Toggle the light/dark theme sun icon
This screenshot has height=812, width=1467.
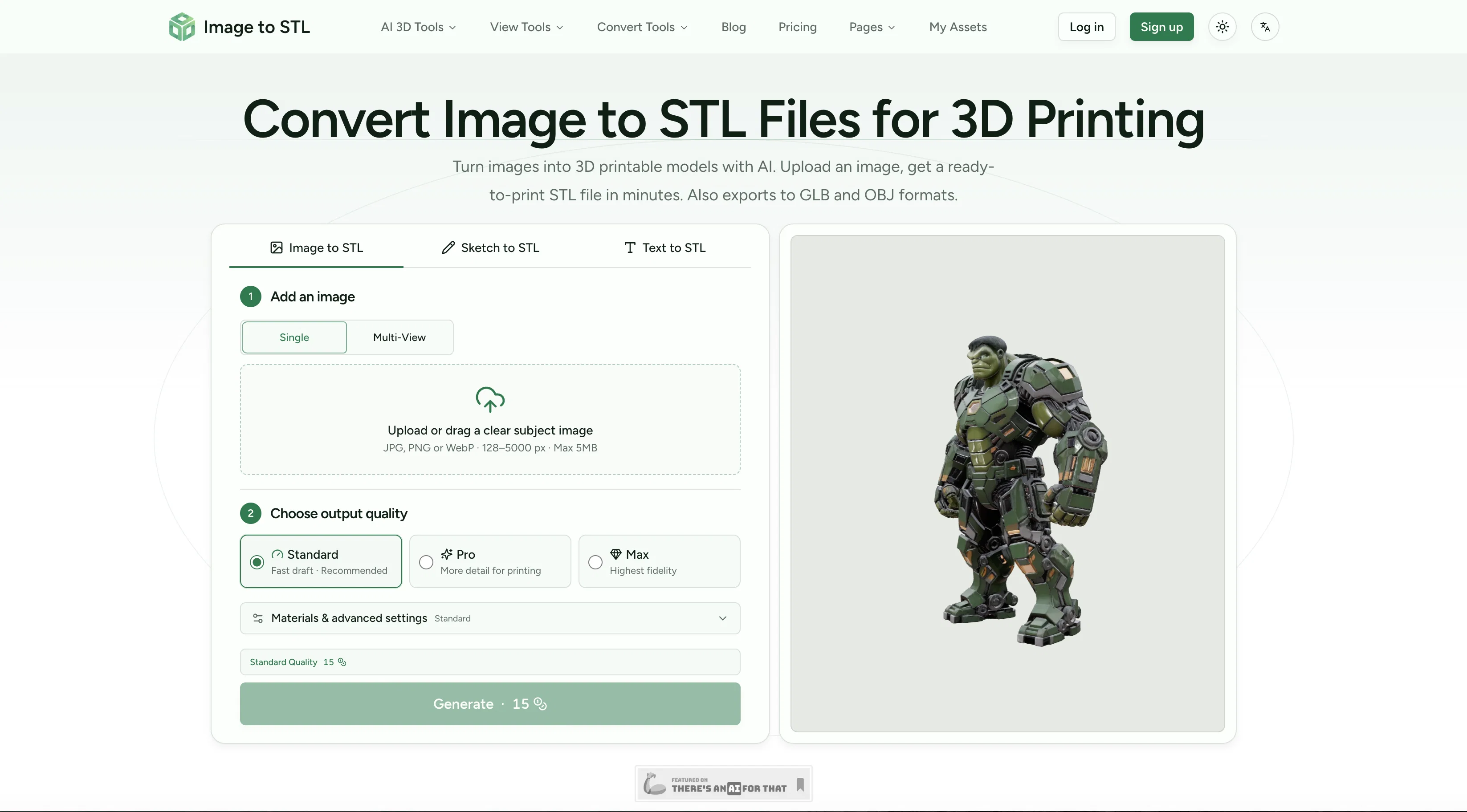coord(1222,27)
